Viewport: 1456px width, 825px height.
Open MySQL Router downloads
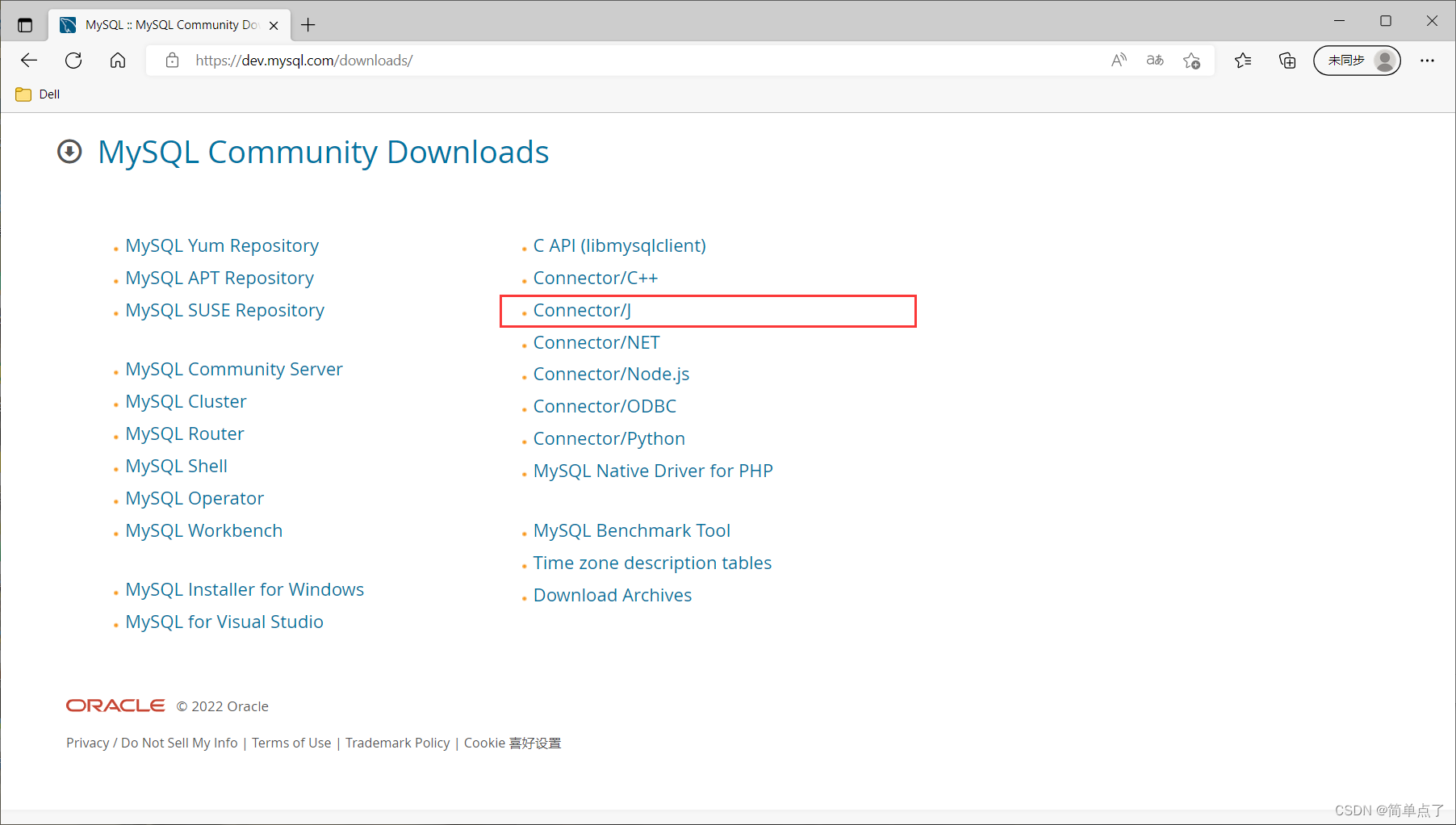coord(185,433)
